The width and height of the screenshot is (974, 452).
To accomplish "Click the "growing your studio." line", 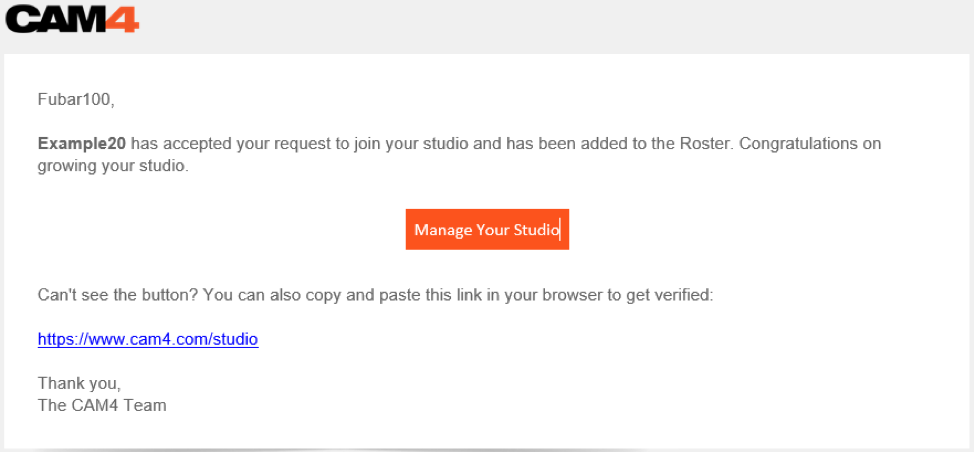I will tap(112, 165).
